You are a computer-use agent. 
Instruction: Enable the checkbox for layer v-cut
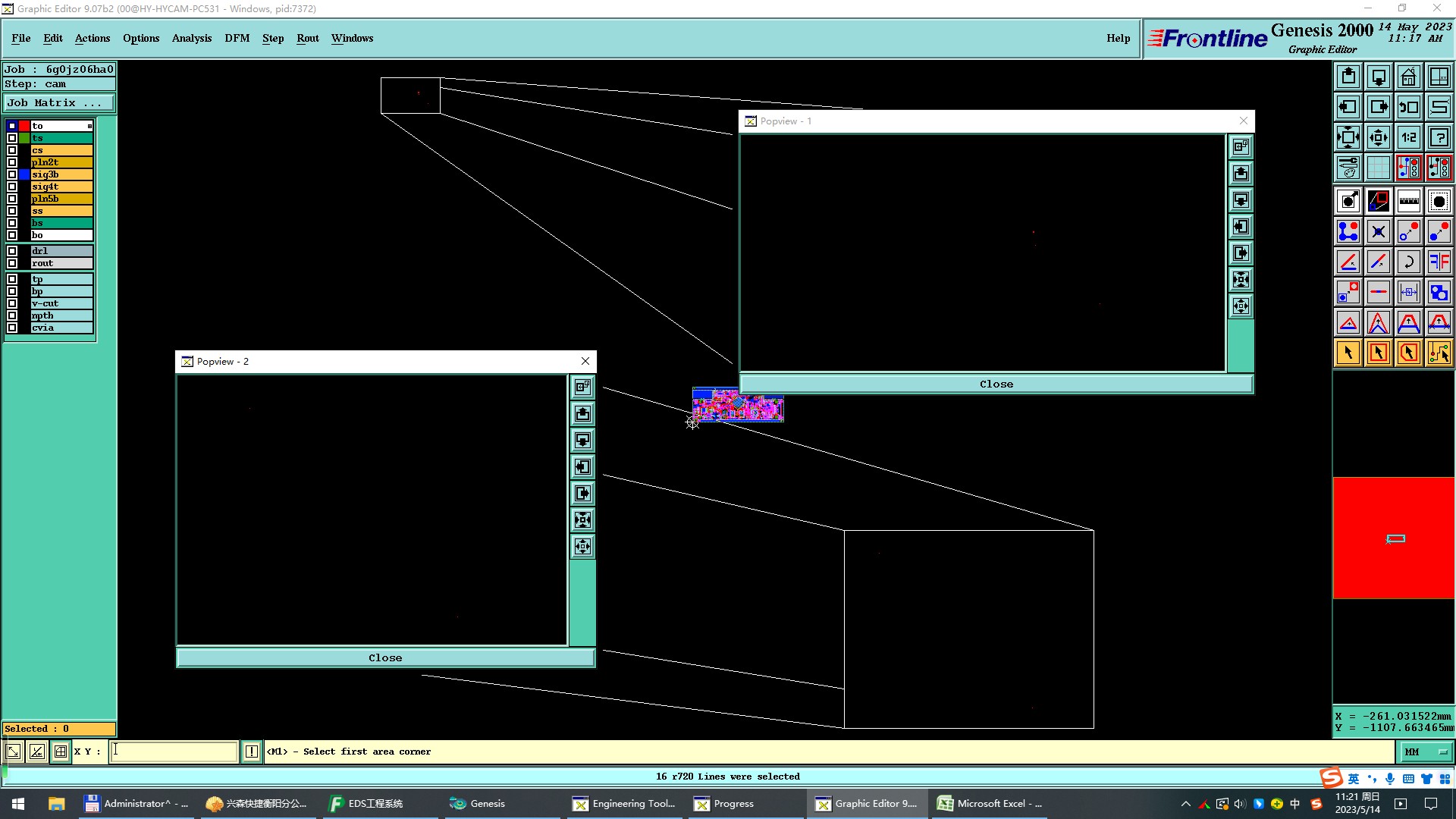12,303
